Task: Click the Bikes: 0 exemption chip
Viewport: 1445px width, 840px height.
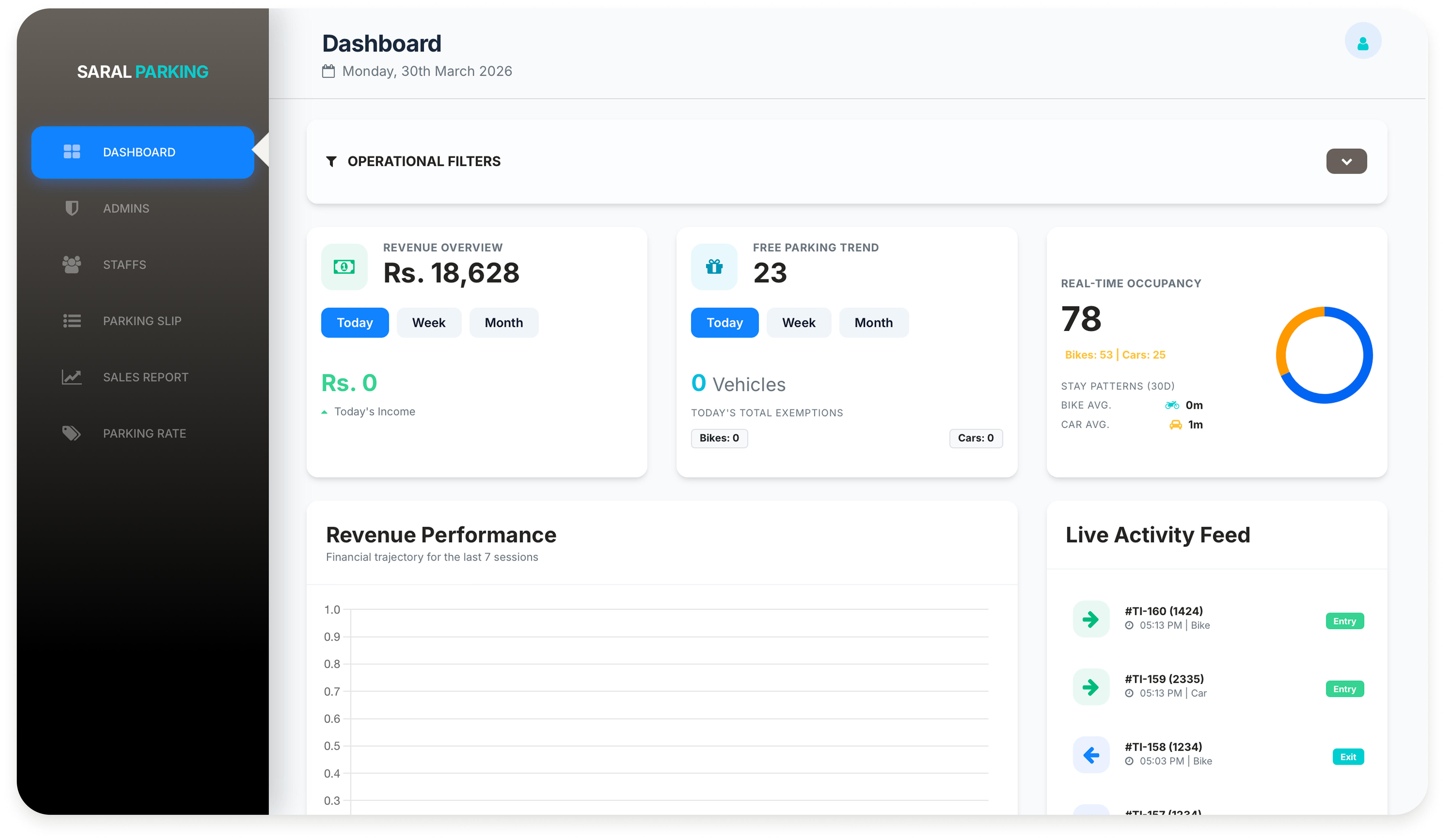Action: 719,438
